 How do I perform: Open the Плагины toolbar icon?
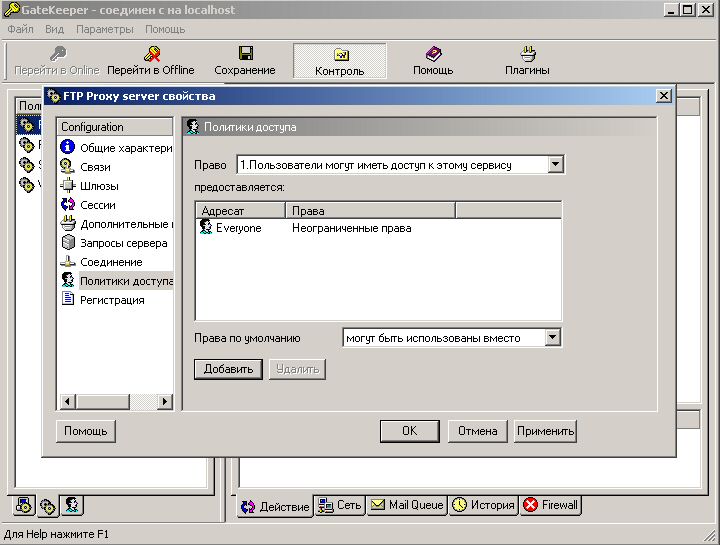[528, 54]
